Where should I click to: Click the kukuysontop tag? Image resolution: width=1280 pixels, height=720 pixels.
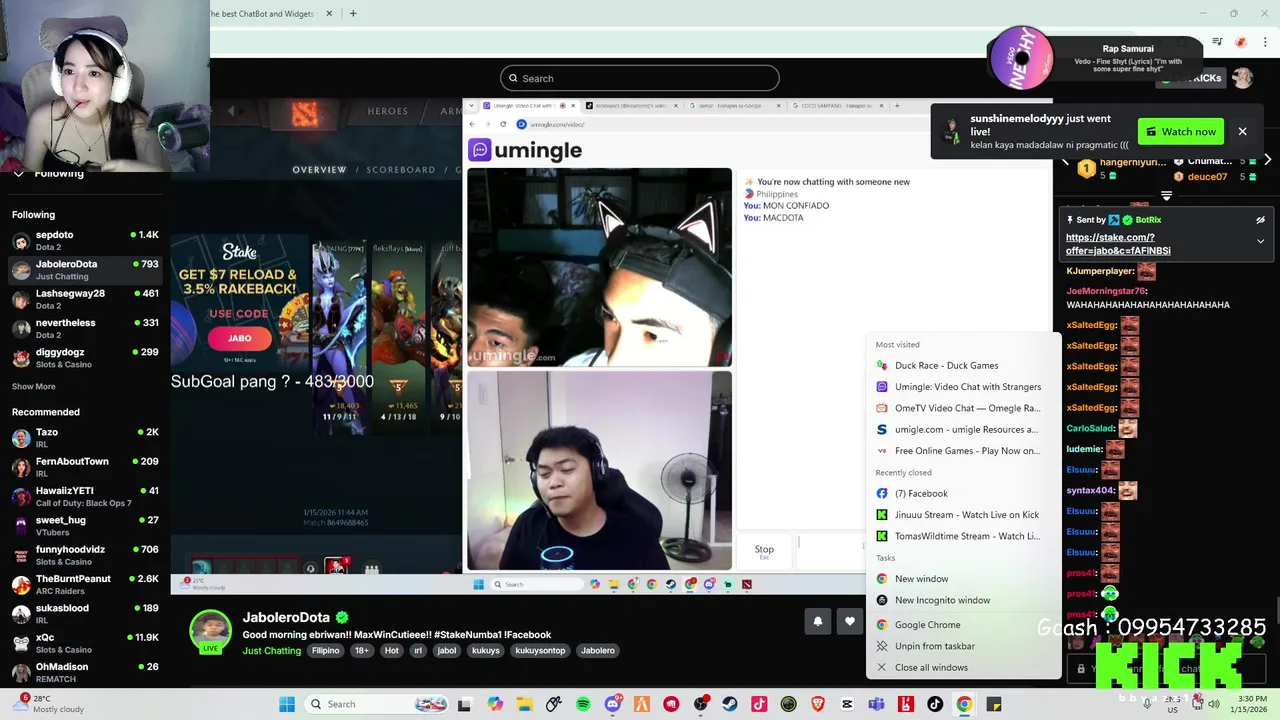(540, 650)
